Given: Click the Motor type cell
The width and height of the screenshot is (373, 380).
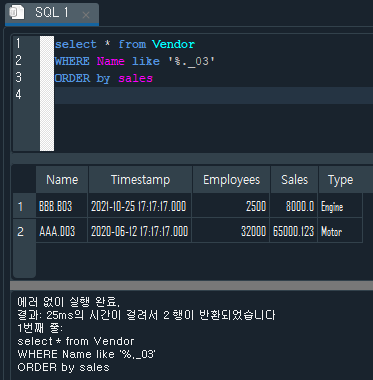Looking at the screenshot, I should coord(340,231).
